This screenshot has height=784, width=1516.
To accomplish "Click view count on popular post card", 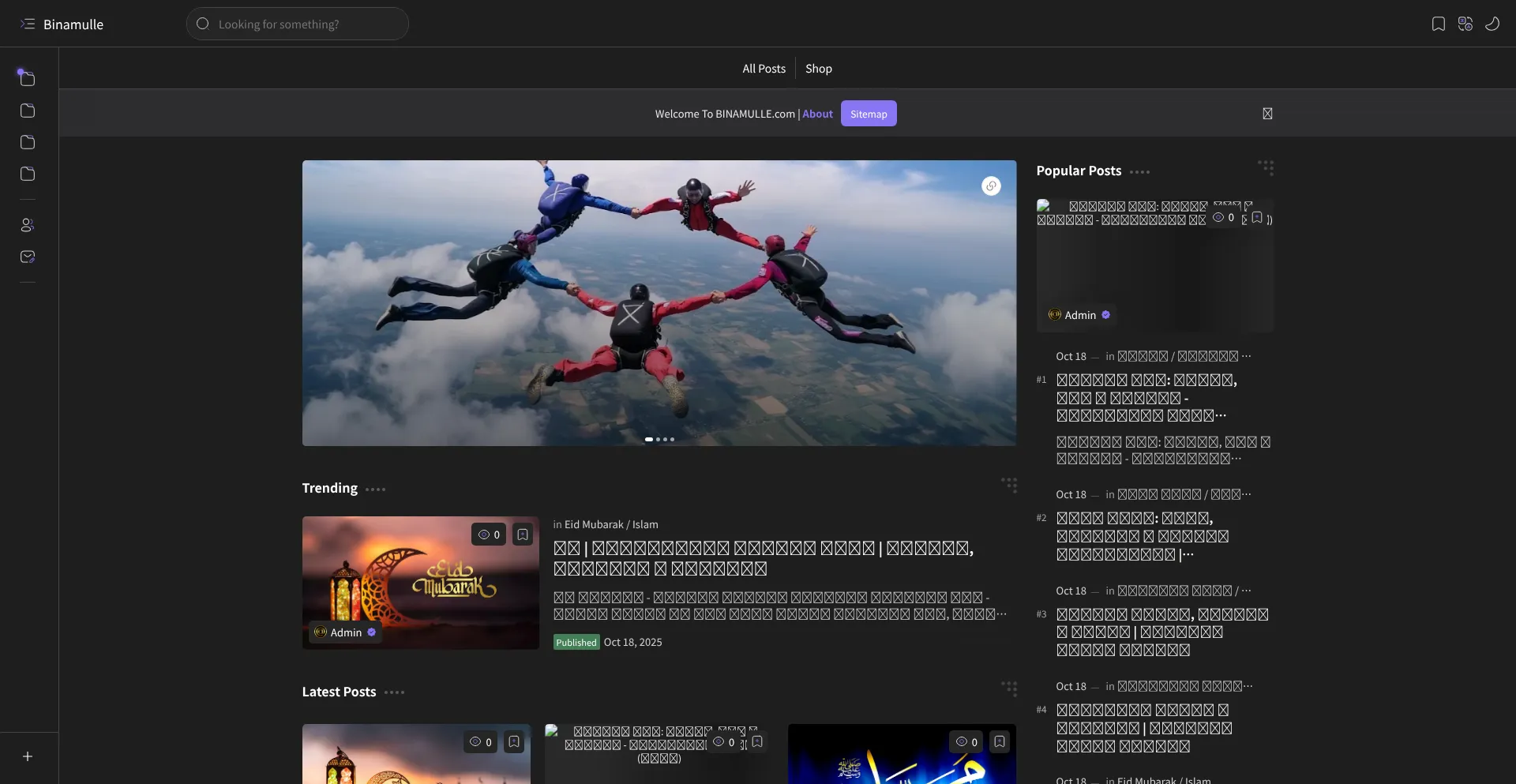I will pos(1223,217).
